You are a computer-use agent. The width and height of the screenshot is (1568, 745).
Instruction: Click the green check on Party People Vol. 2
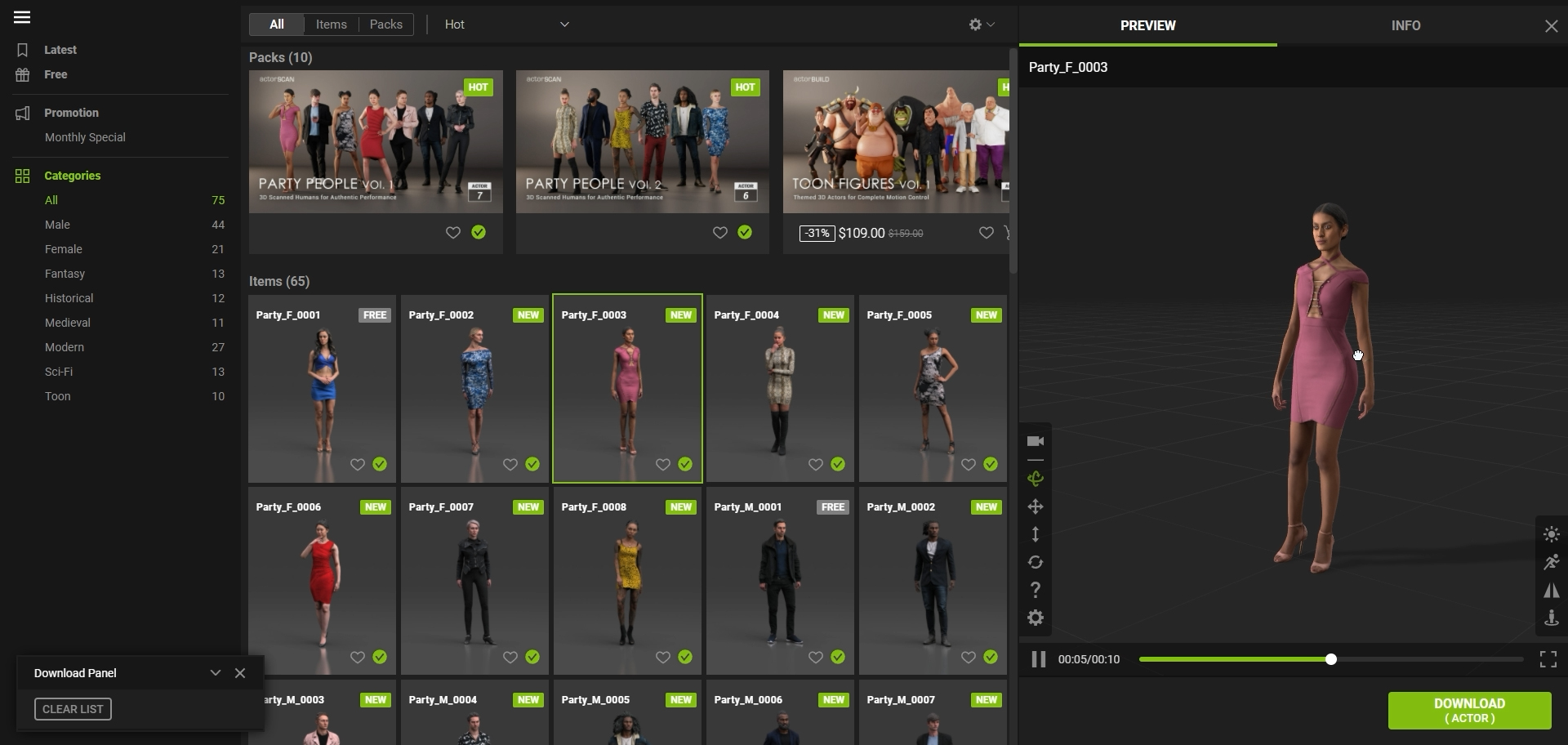coord(745,232)
